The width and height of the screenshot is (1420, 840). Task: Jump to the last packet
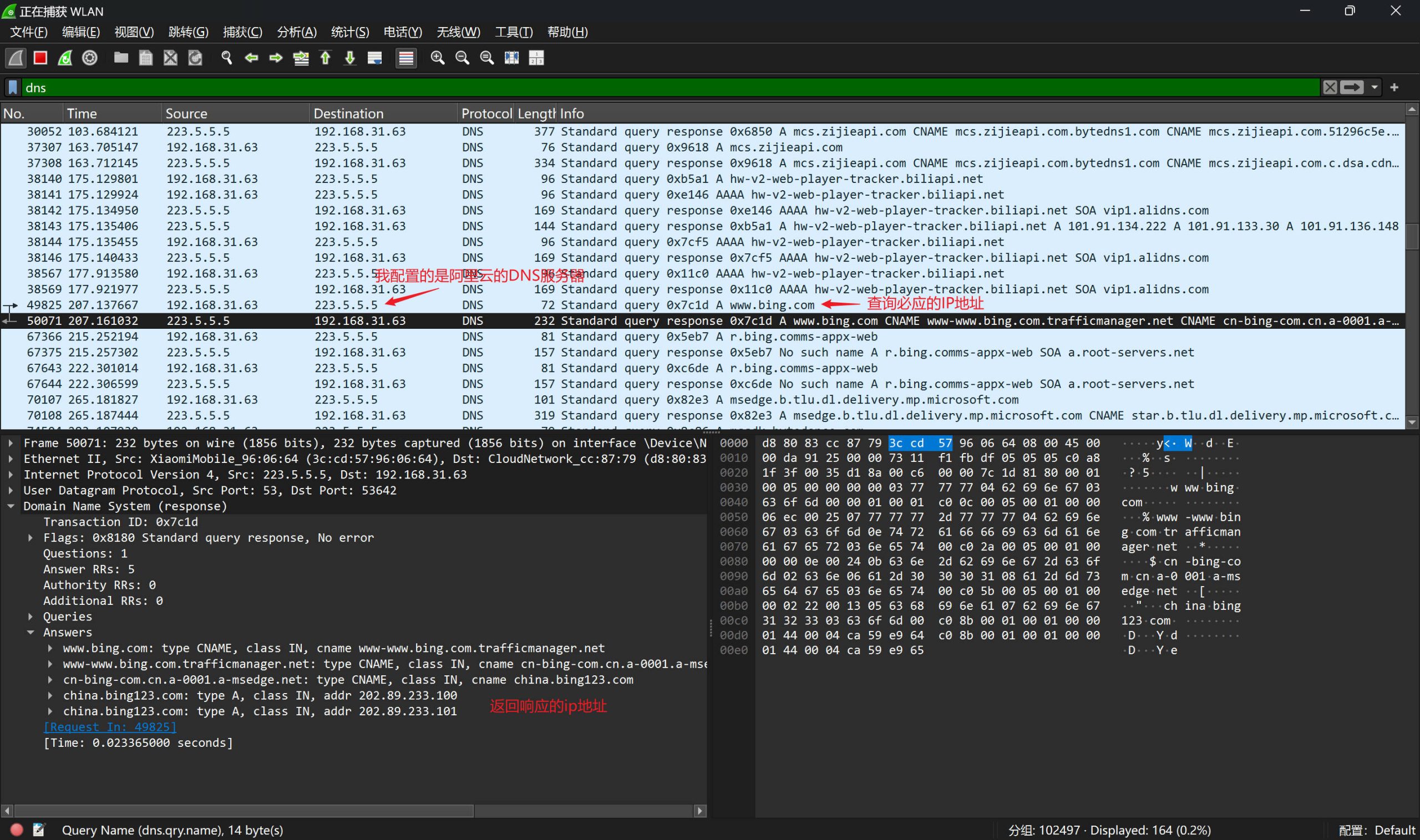click(350, 58)
